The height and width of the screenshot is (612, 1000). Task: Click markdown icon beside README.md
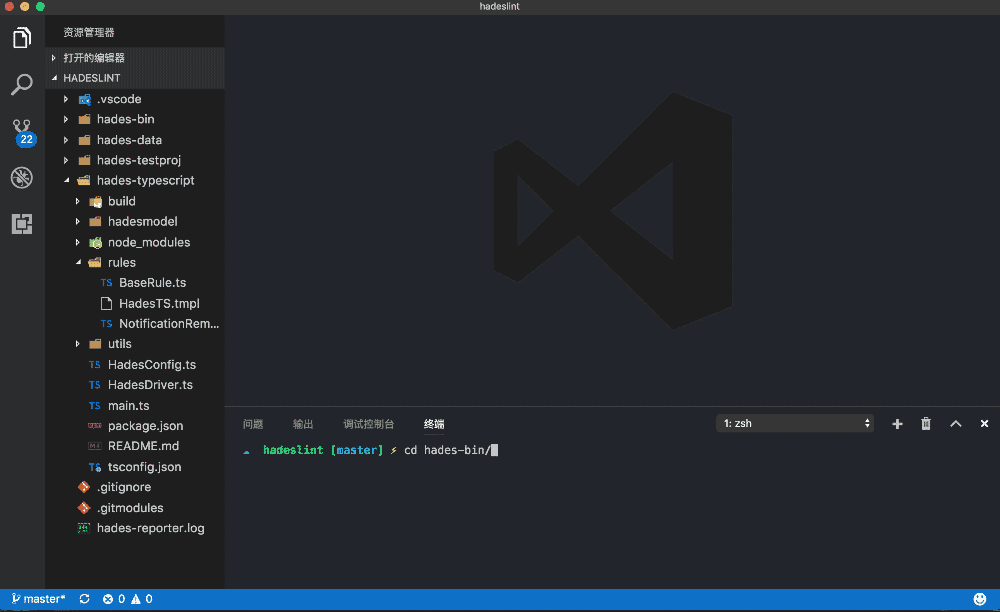94,446
